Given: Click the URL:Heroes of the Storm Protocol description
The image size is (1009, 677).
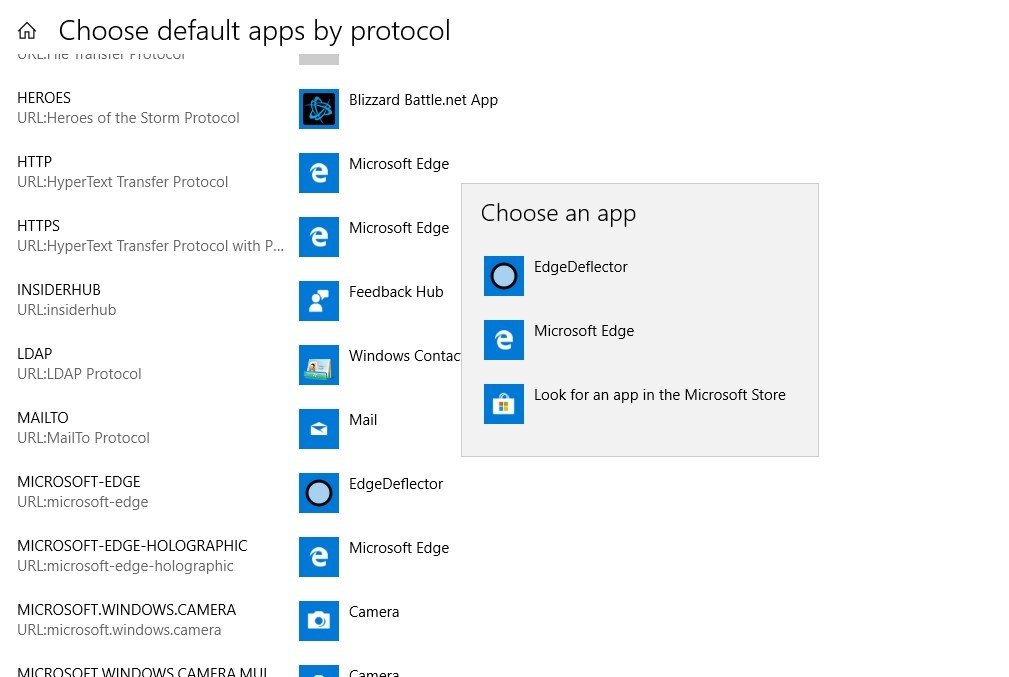Looking at the screenshot, I should coord(128,118).
